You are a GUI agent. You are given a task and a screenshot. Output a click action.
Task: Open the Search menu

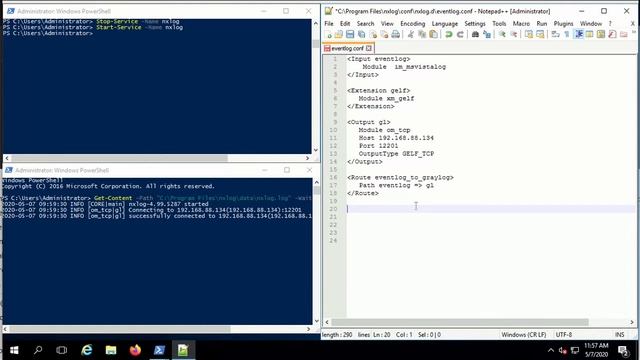[365, 24]
